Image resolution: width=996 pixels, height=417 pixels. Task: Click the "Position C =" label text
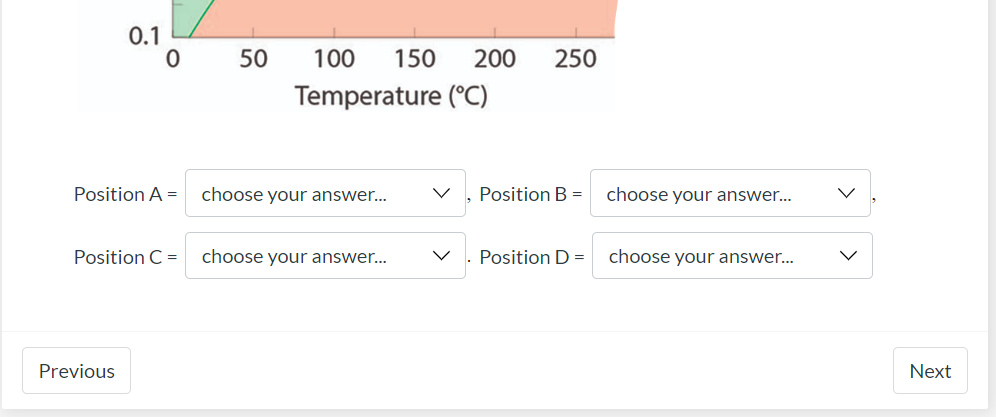pyautogui.click(x=125, y=257)
